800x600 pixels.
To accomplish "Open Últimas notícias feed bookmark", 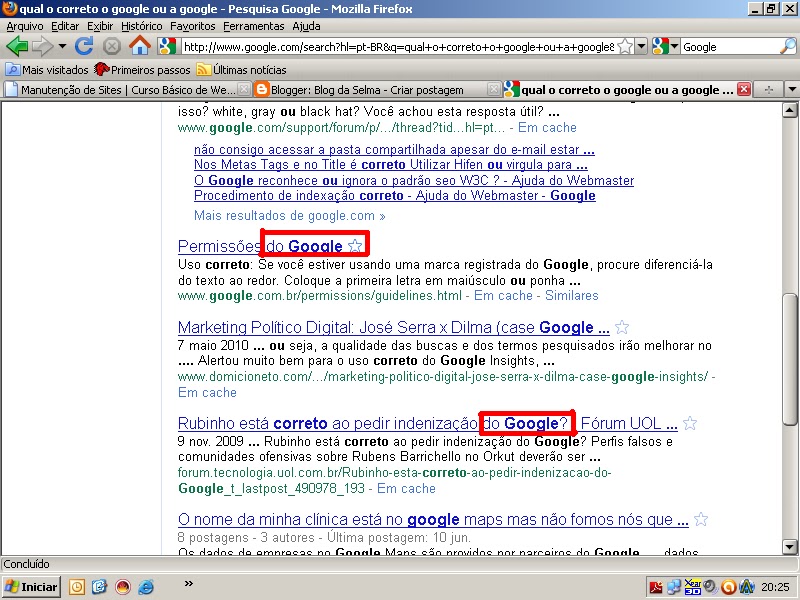I will 242,69.
